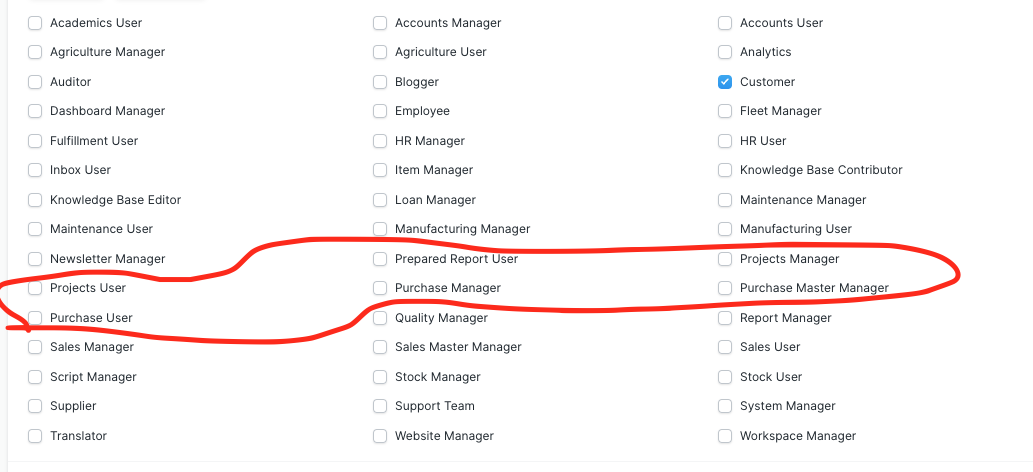1033x472 pixels.
Task: Tick the Purchase User checkbox
Action: (x=35, y=318)
